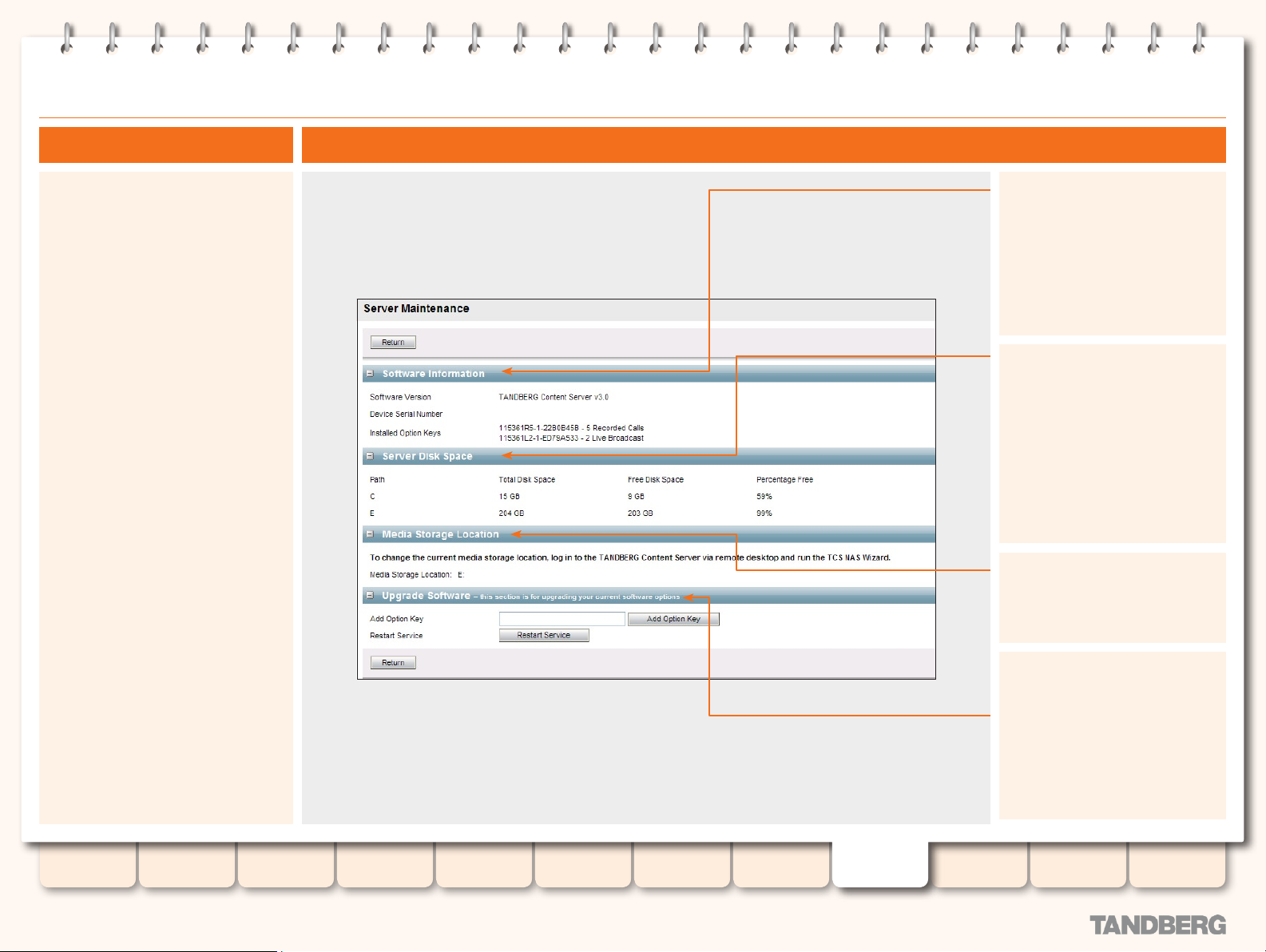Click the Return button below Restart Service

(393, 663)
